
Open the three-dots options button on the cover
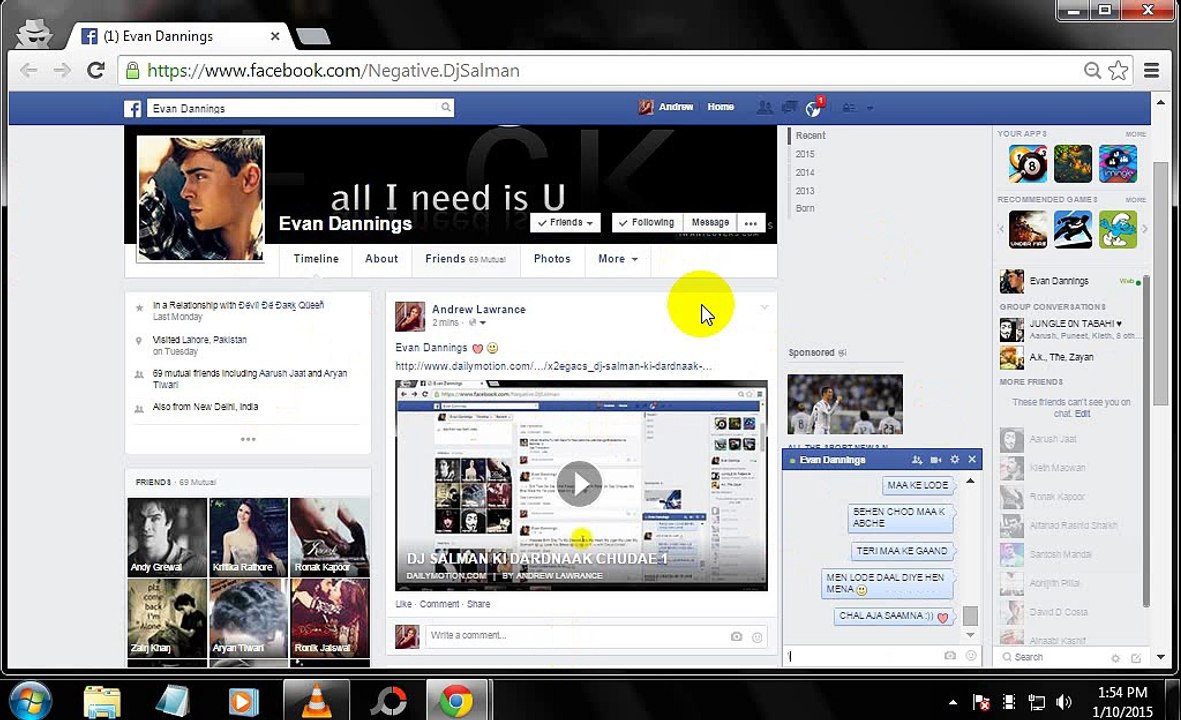[751, 223]
